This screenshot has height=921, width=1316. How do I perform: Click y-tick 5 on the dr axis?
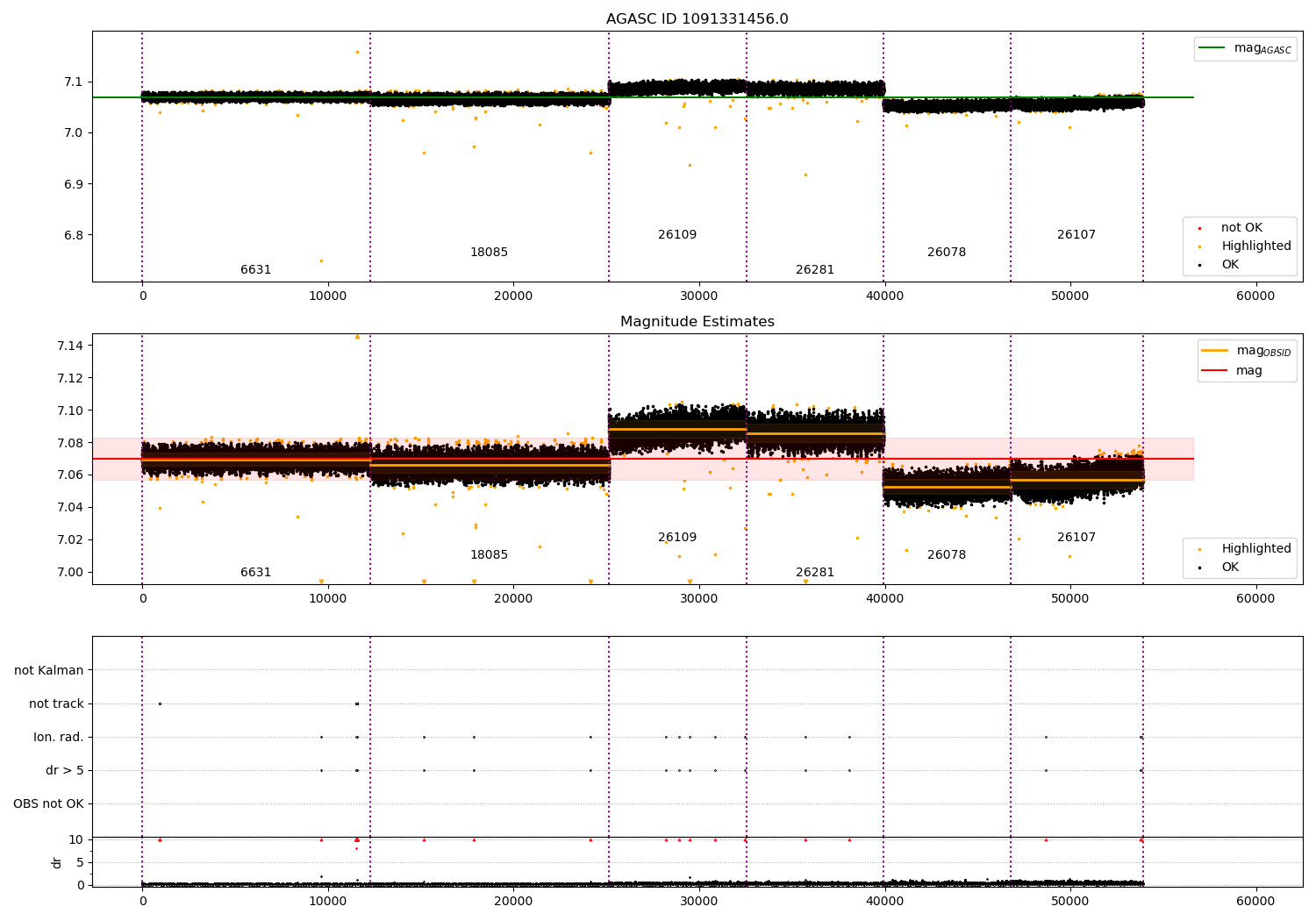(x=80, y=862)
